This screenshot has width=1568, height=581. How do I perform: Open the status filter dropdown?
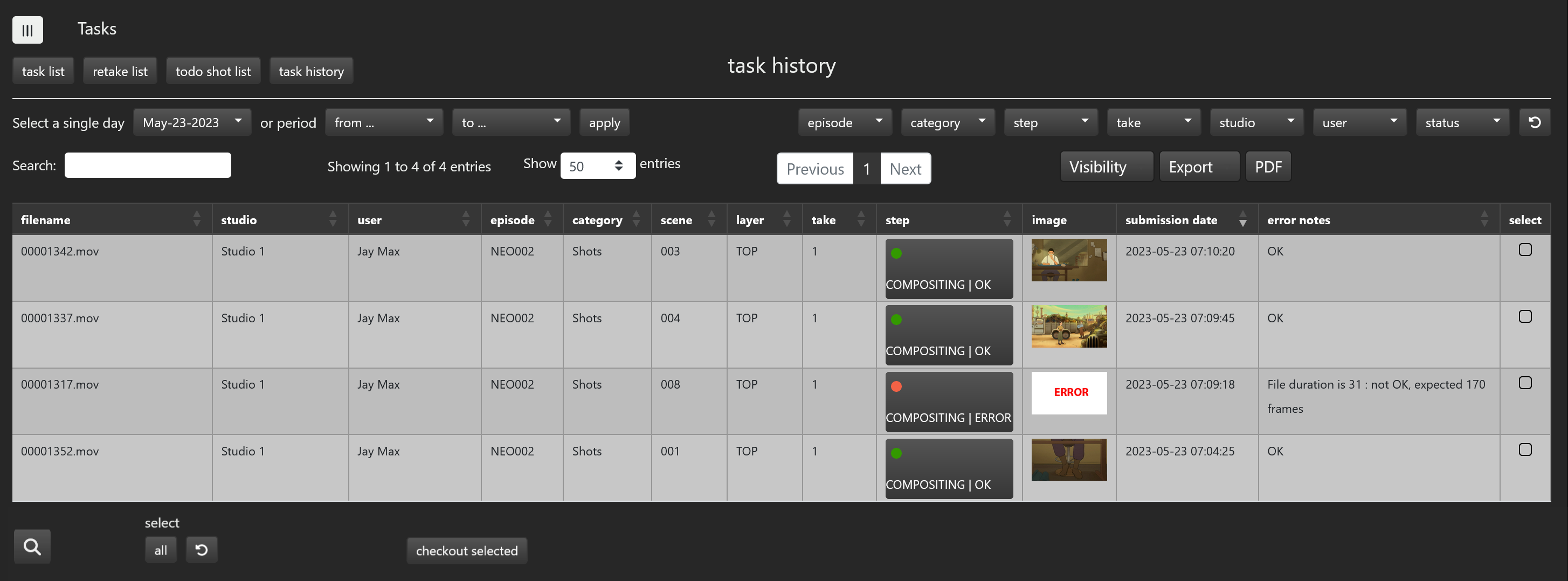click(1462, 122)
